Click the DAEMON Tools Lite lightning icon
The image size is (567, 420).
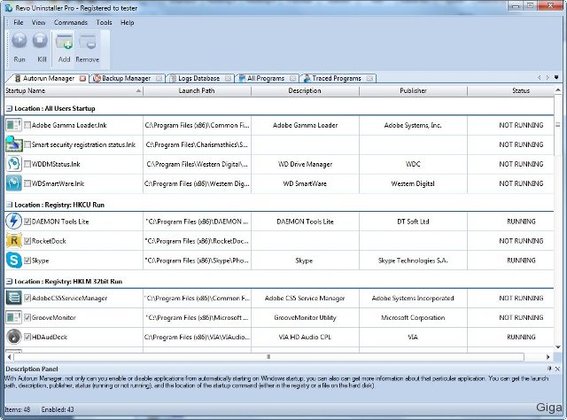[14, 221]
